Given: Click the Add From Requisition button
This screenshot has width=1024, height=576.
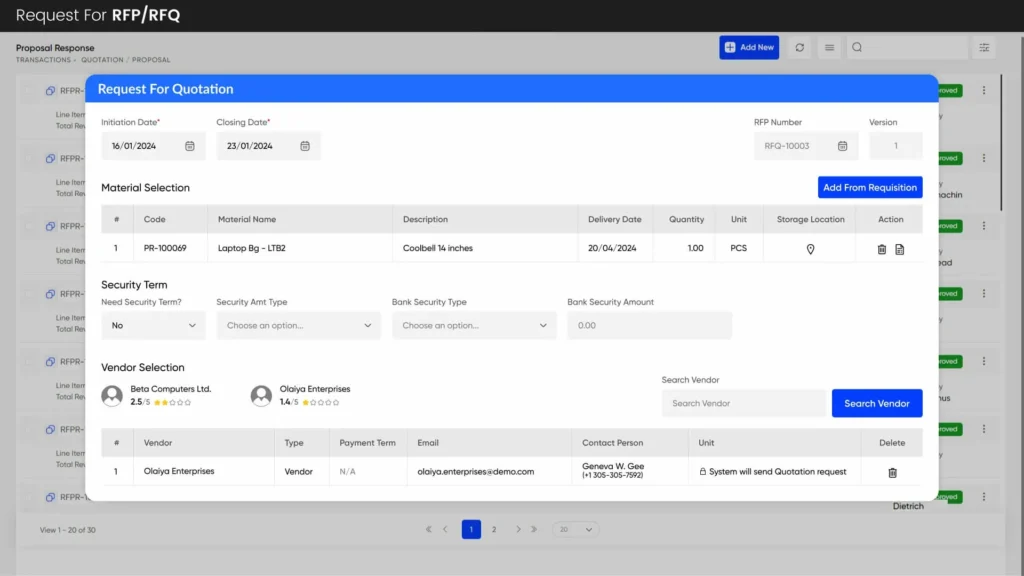Looking at the screenshot, I should point(869,188).
